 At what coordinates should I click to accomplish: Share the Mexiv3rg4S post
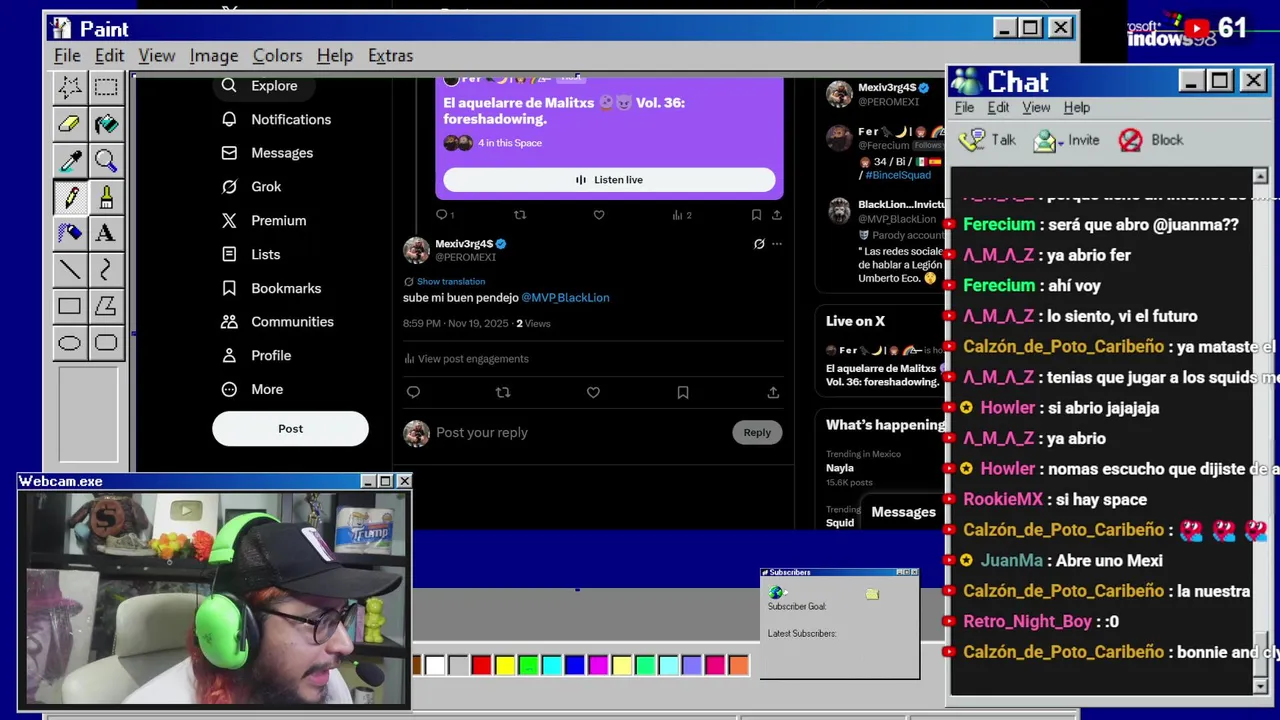point(773,392)
